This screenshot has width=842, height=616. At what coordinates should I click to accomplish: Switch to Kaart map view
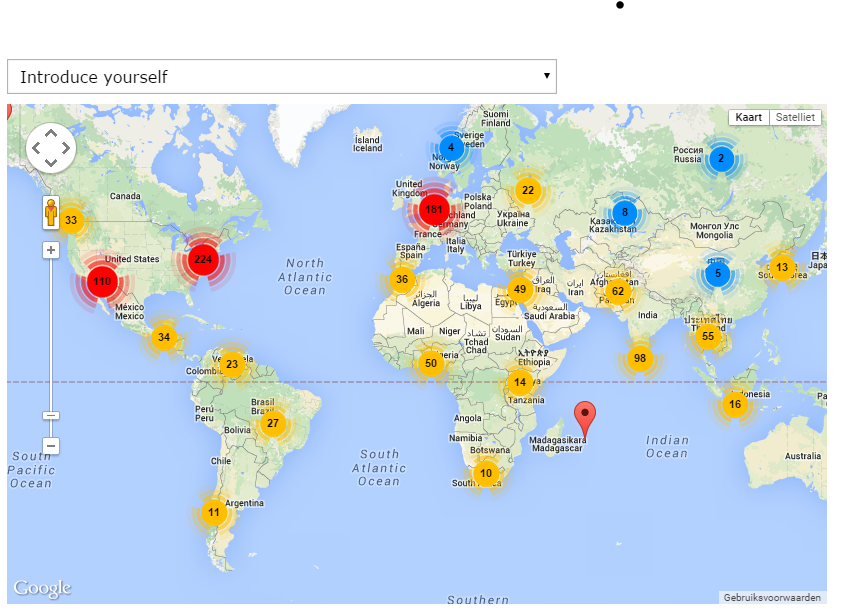(748, 118)
